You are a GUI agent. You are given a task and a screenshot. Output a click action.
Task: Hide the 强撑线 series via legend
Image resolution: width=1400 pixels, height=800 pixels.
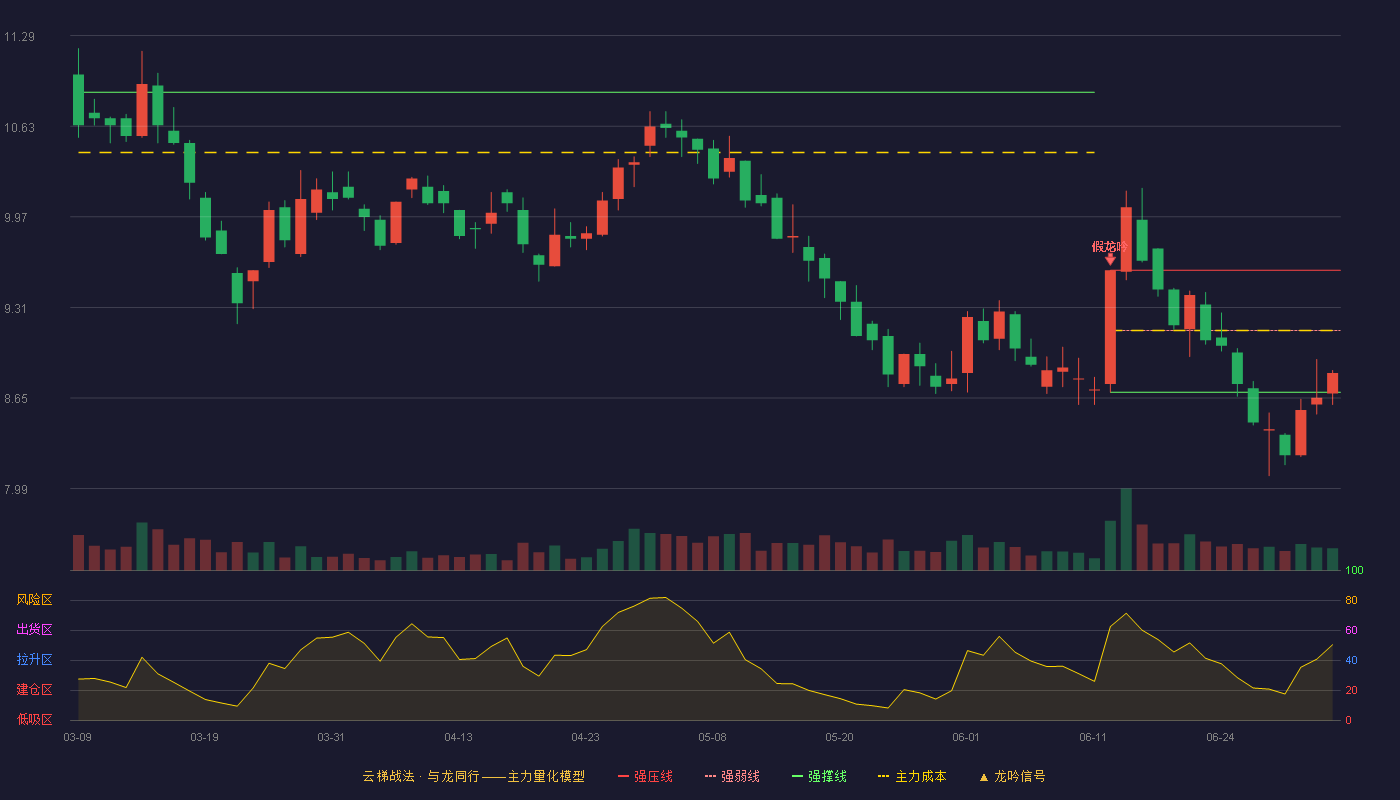point(819,776)
